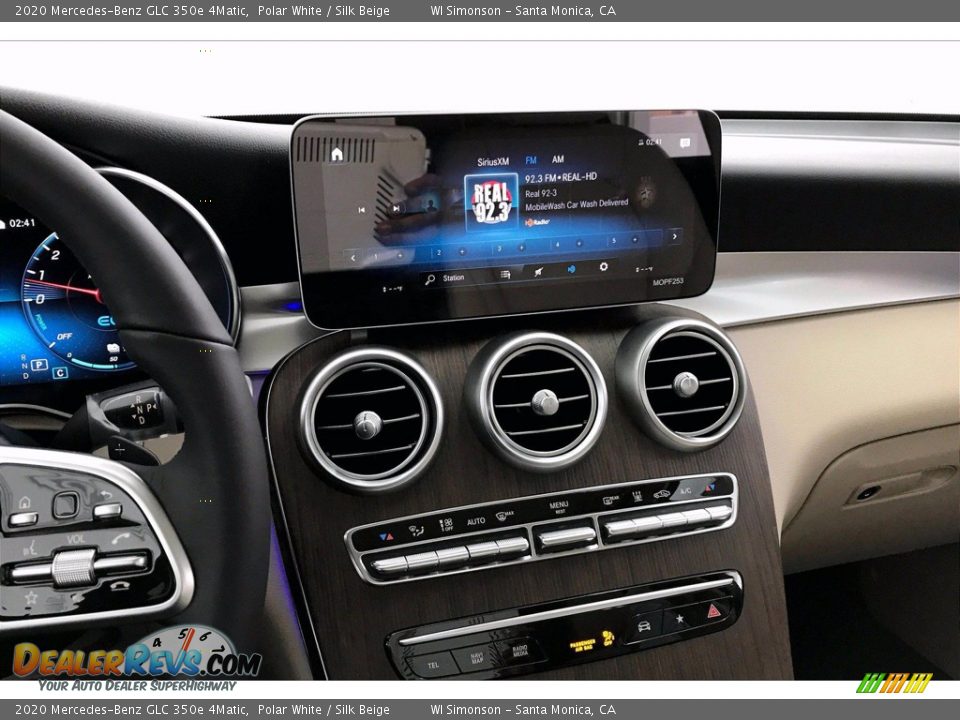Toggle the blue HD sound icon
Viewport: 960px width, 720px height.
(x=571, y=269)
